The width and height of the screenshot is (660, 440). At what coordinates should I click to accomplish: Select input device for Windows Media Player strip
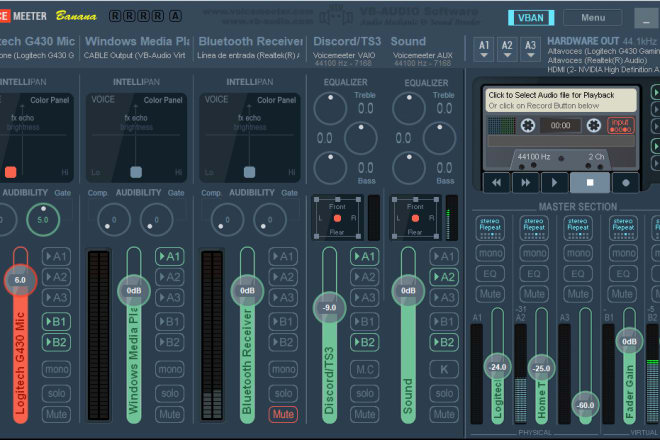tap(136, 55)
